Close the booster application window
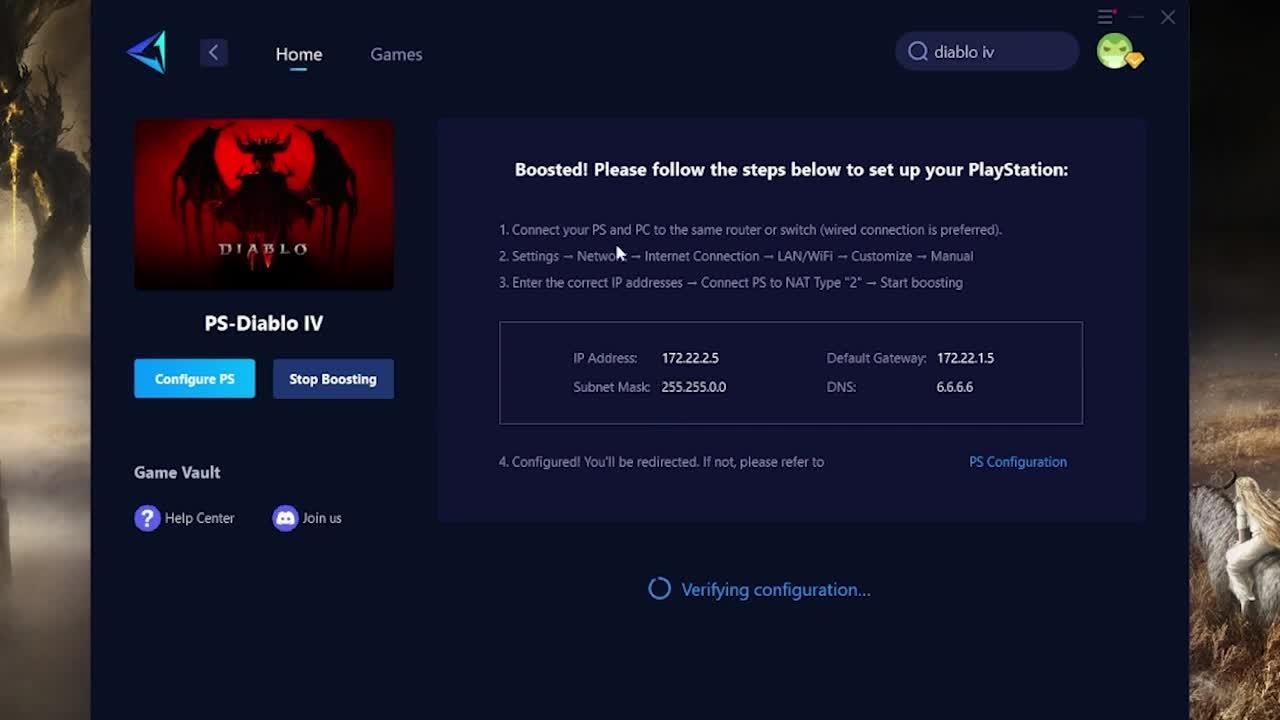Screen dimensions: 1280x720 (1168, 17)
